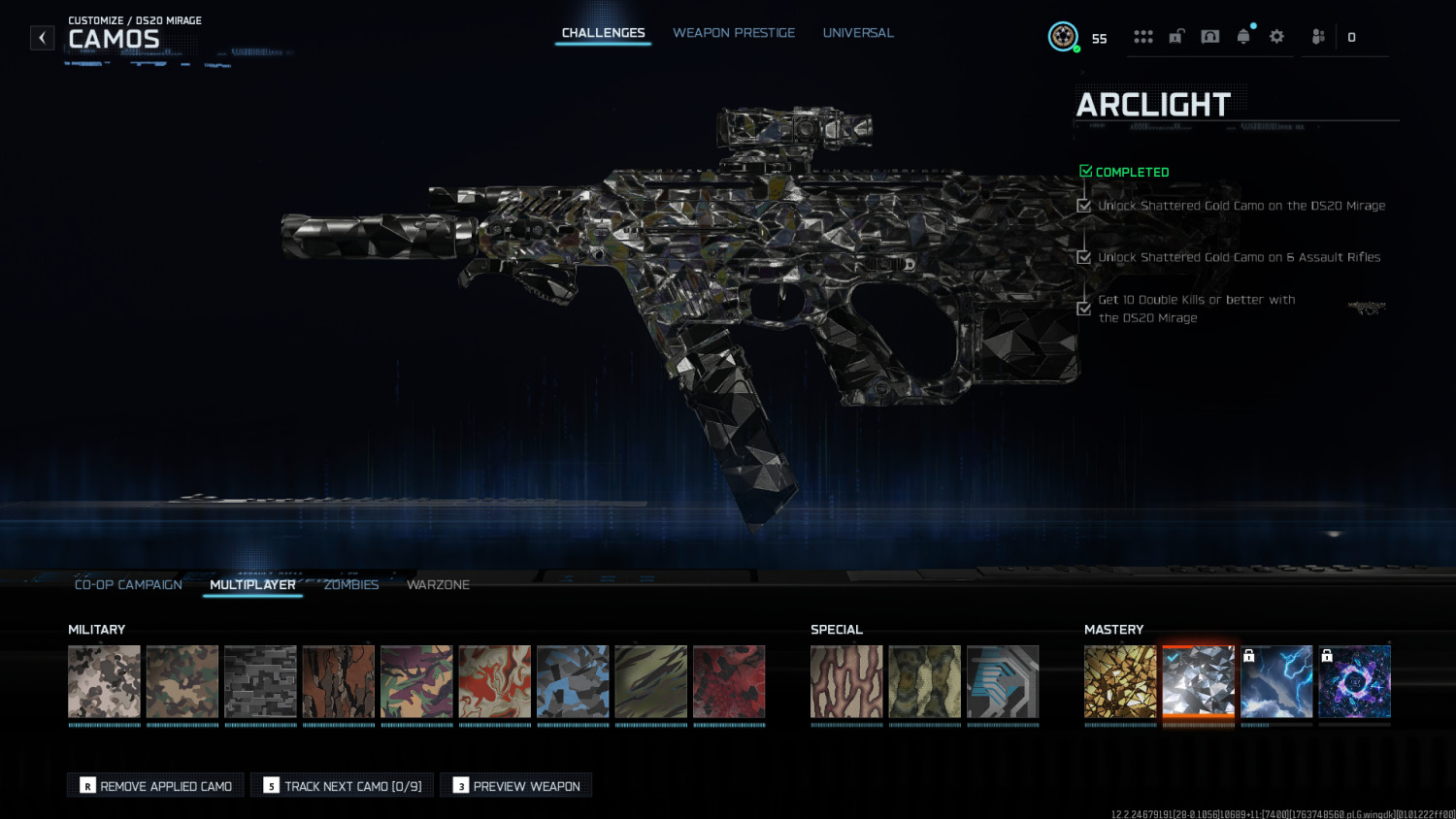
Task: Click the open padlock unlock icon
Action: 1176,37
